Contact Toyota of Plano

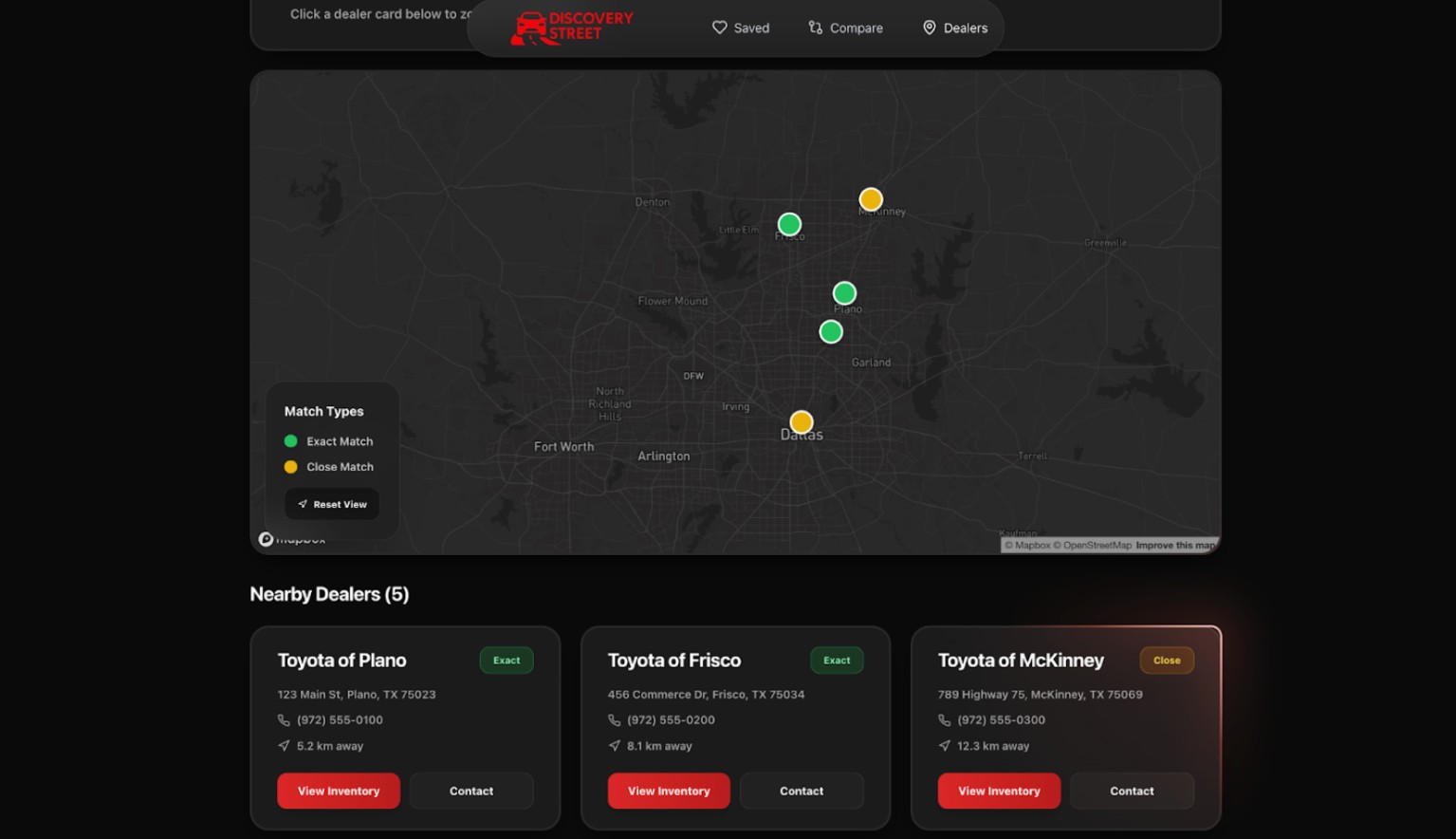(x=471, y=791)
